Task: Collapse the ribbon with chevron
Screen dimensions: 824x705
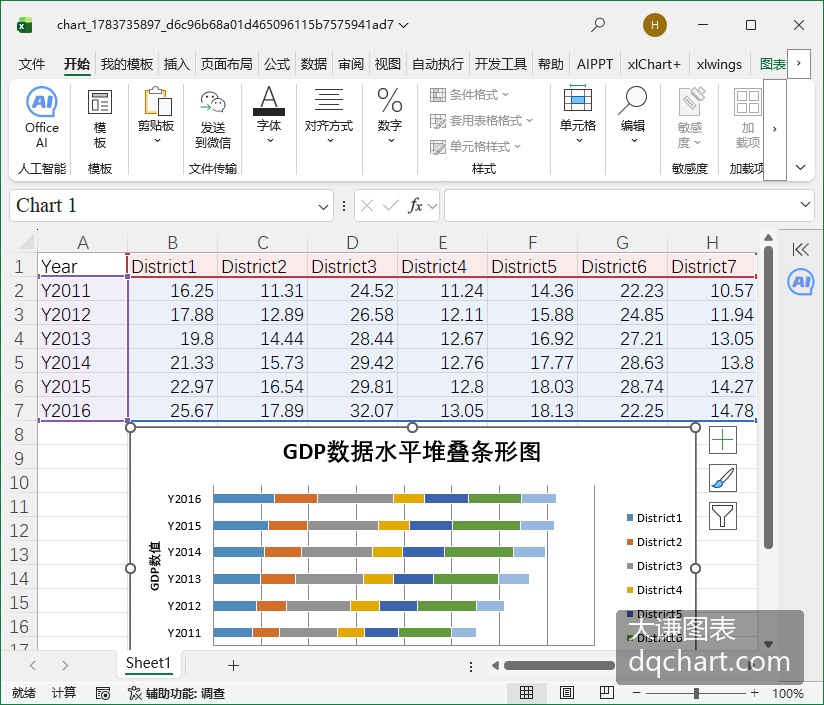Action: point(800,168)
